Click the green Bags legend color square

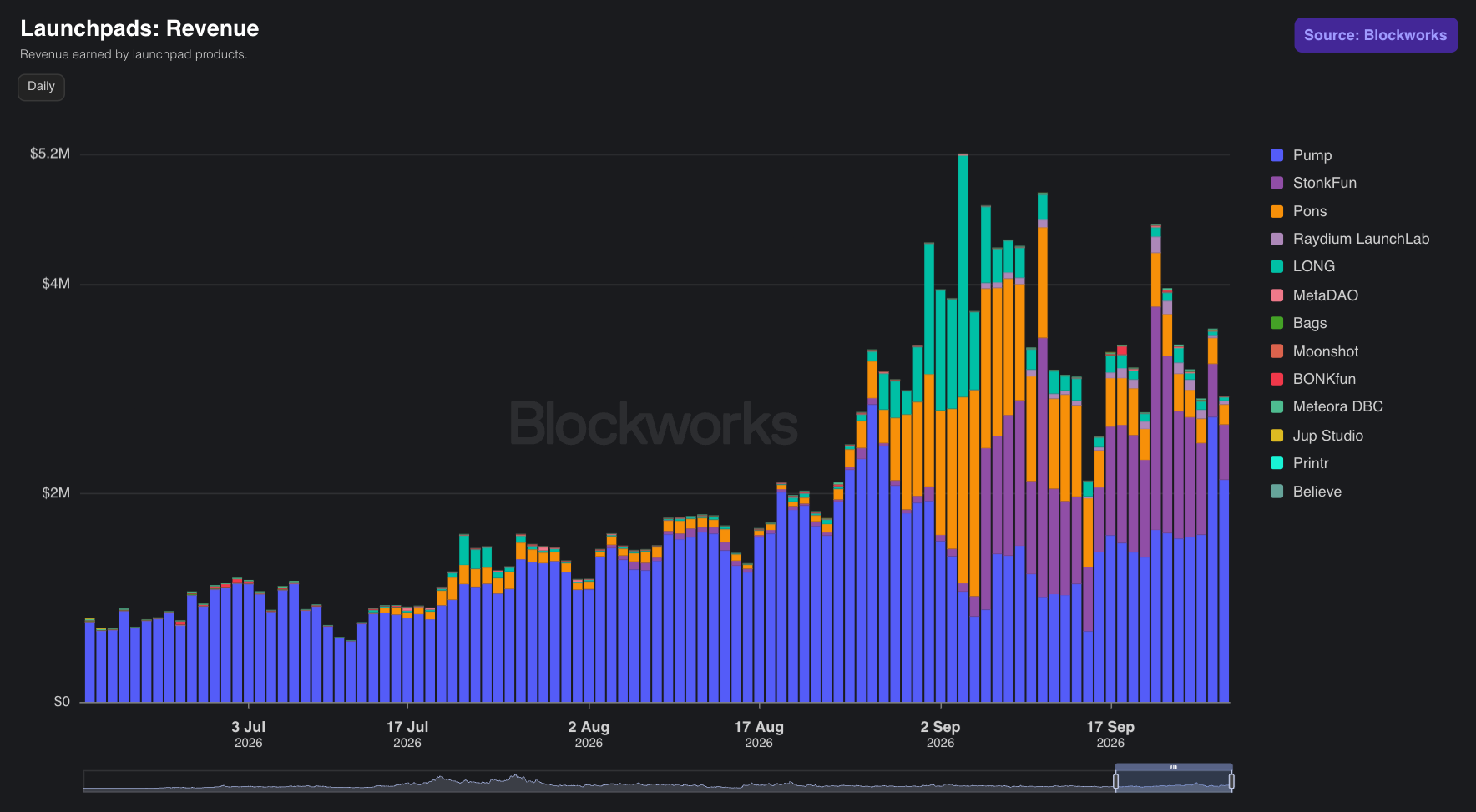(1276, 323)
